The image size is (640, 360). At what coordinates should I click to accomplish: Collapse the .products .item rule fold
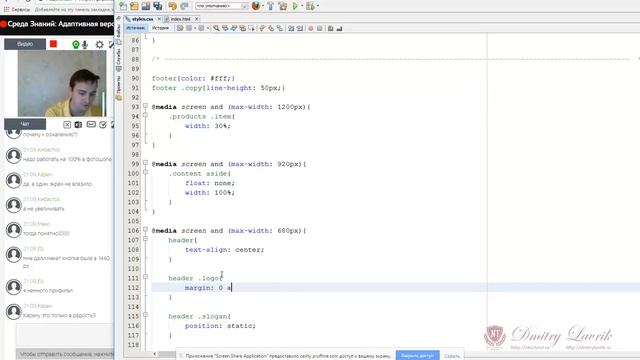tap(145, 116)
